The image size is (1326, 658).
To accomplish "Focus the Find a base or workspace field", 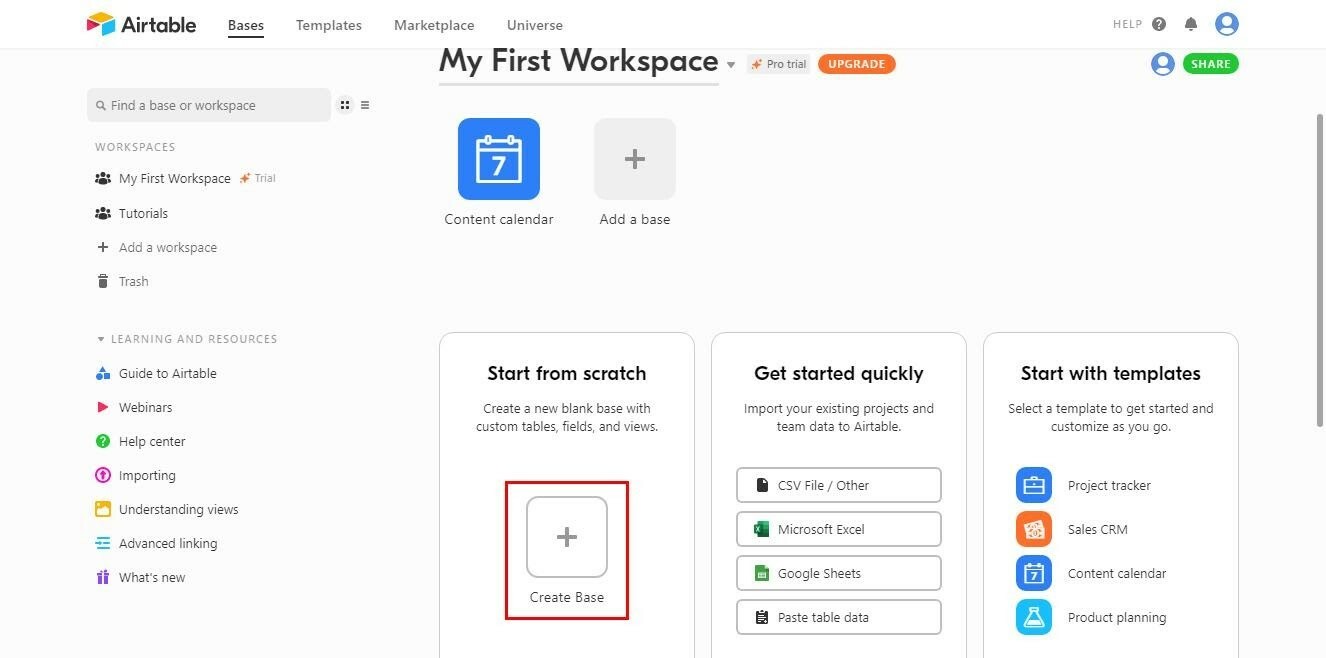I will [x=209, y=105].
